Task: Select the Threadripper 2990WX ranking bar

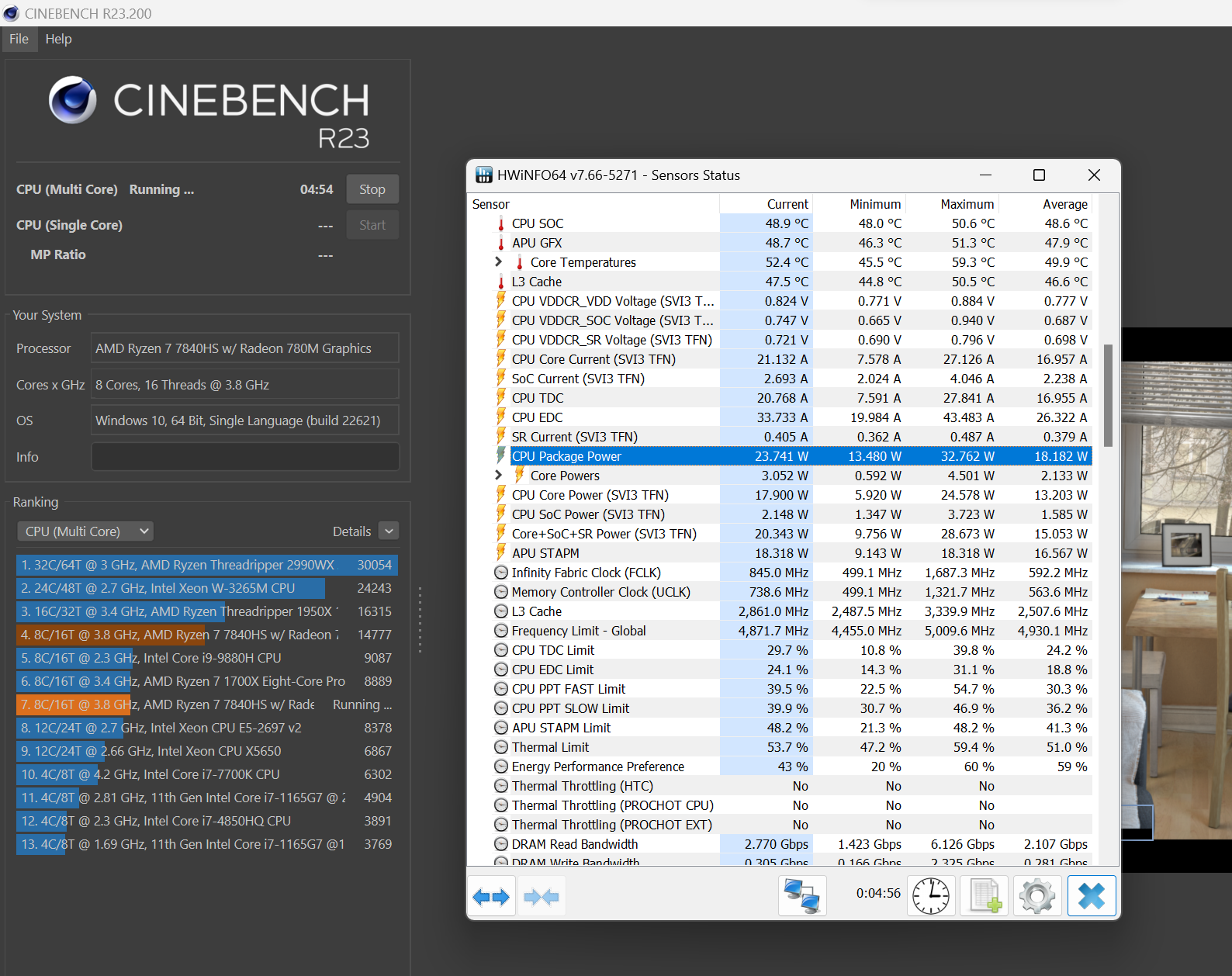Action: pos(207,565)
